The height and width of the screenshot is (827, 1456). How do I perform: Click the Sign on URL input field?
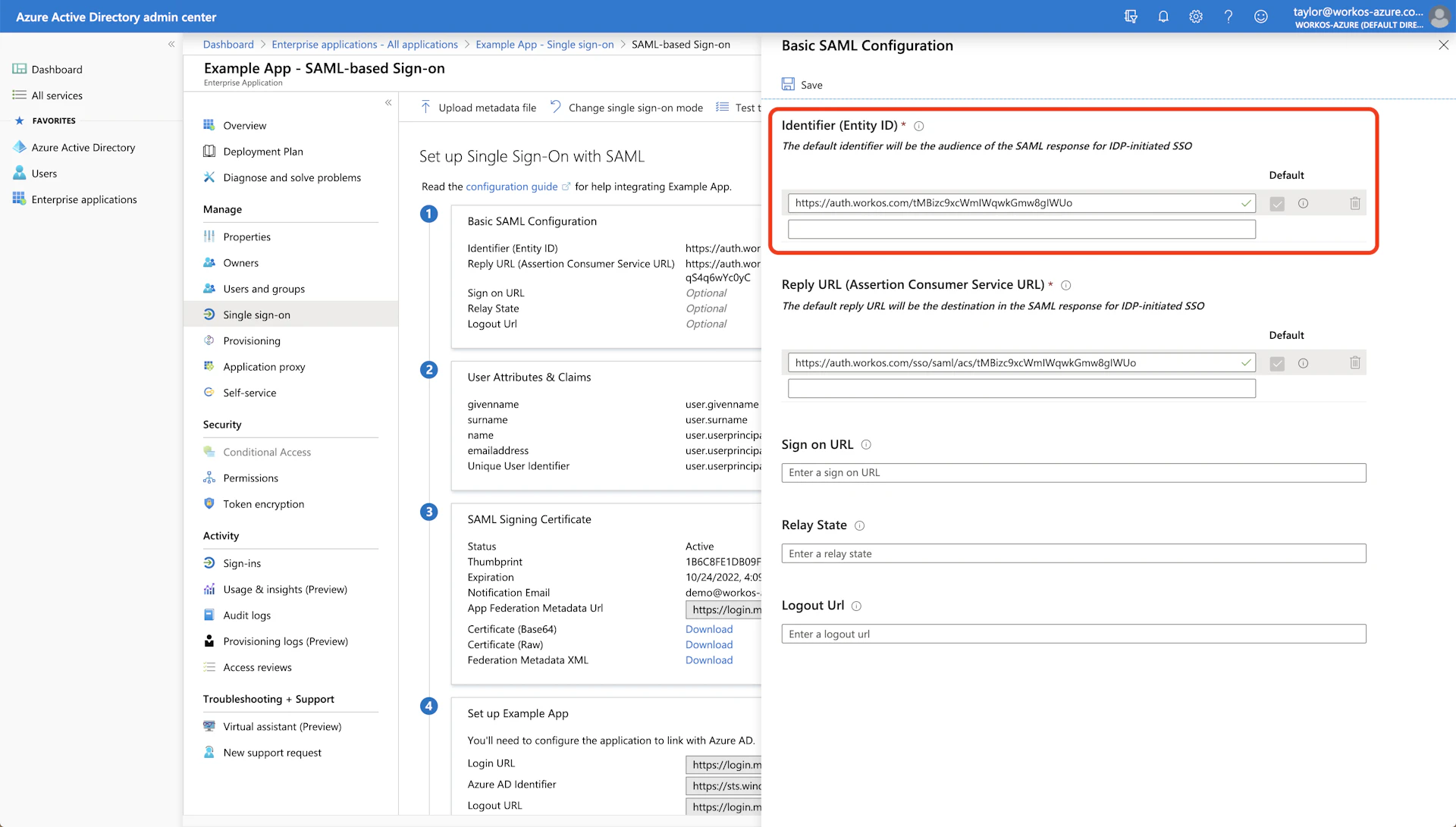click(1074, 473)
